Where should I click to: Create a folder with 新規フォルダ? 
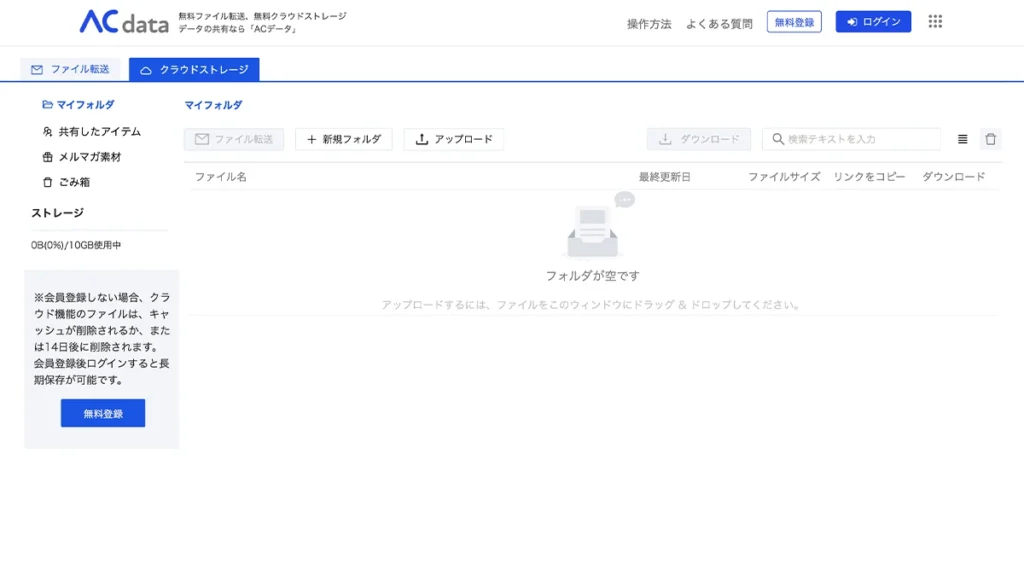tap(344, 139)
